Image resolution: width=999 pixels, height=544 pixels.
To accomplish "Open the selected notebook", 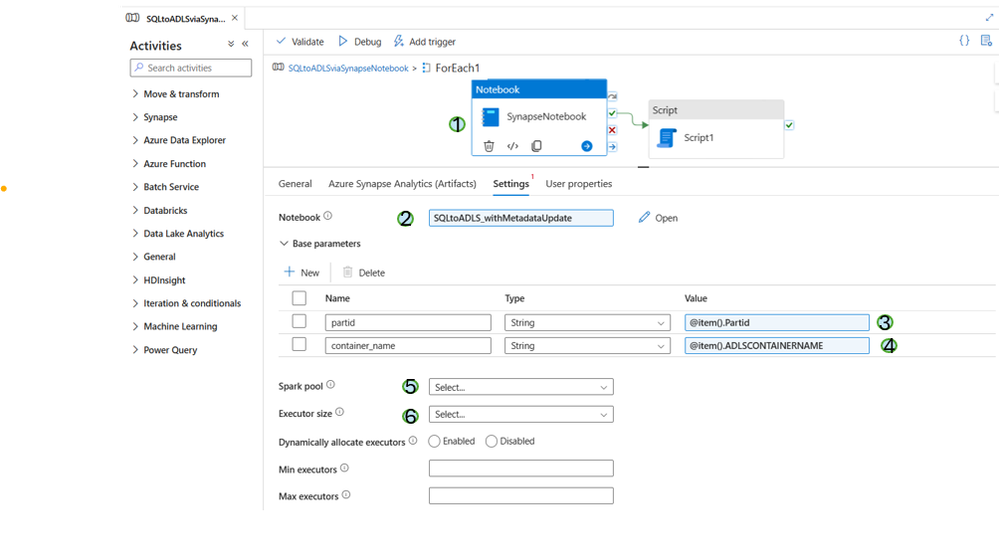I will 658,218.
